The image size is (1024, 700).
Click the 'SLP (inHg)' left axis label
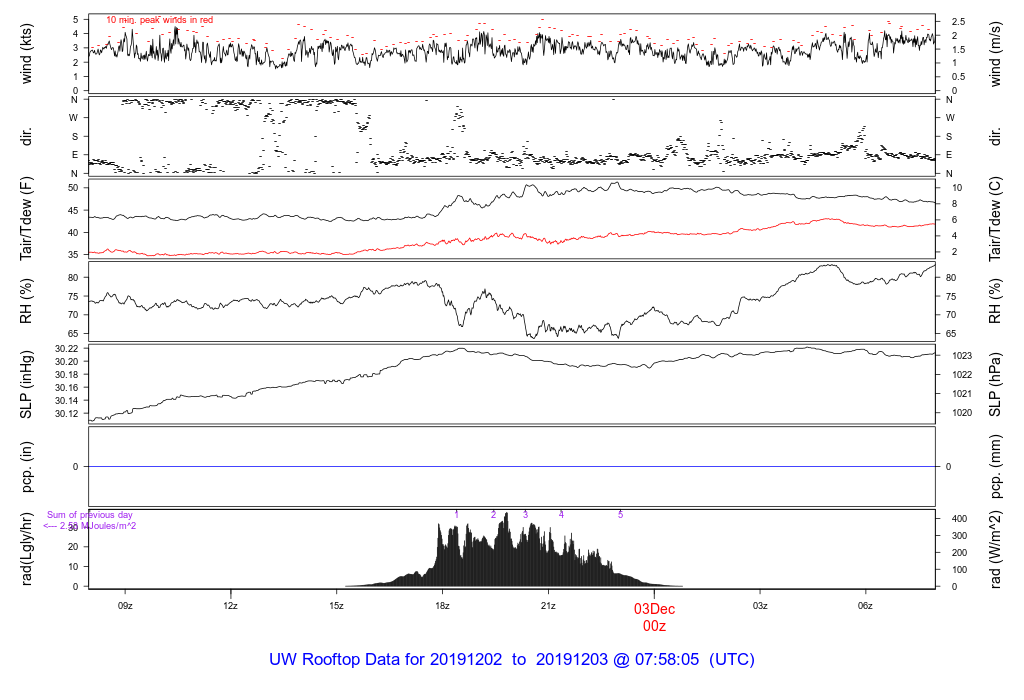pos(26,385)
